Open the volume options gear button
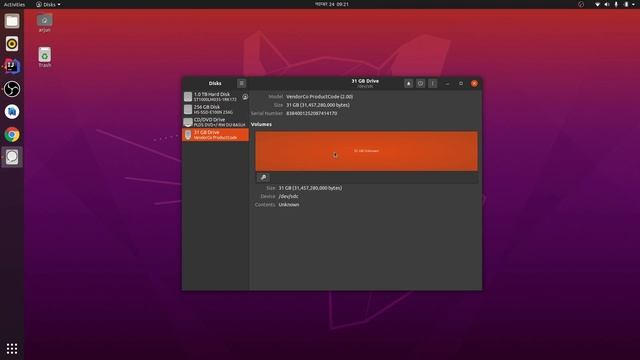640x360 pixels. pyautogui.click(x=263, y=178)
